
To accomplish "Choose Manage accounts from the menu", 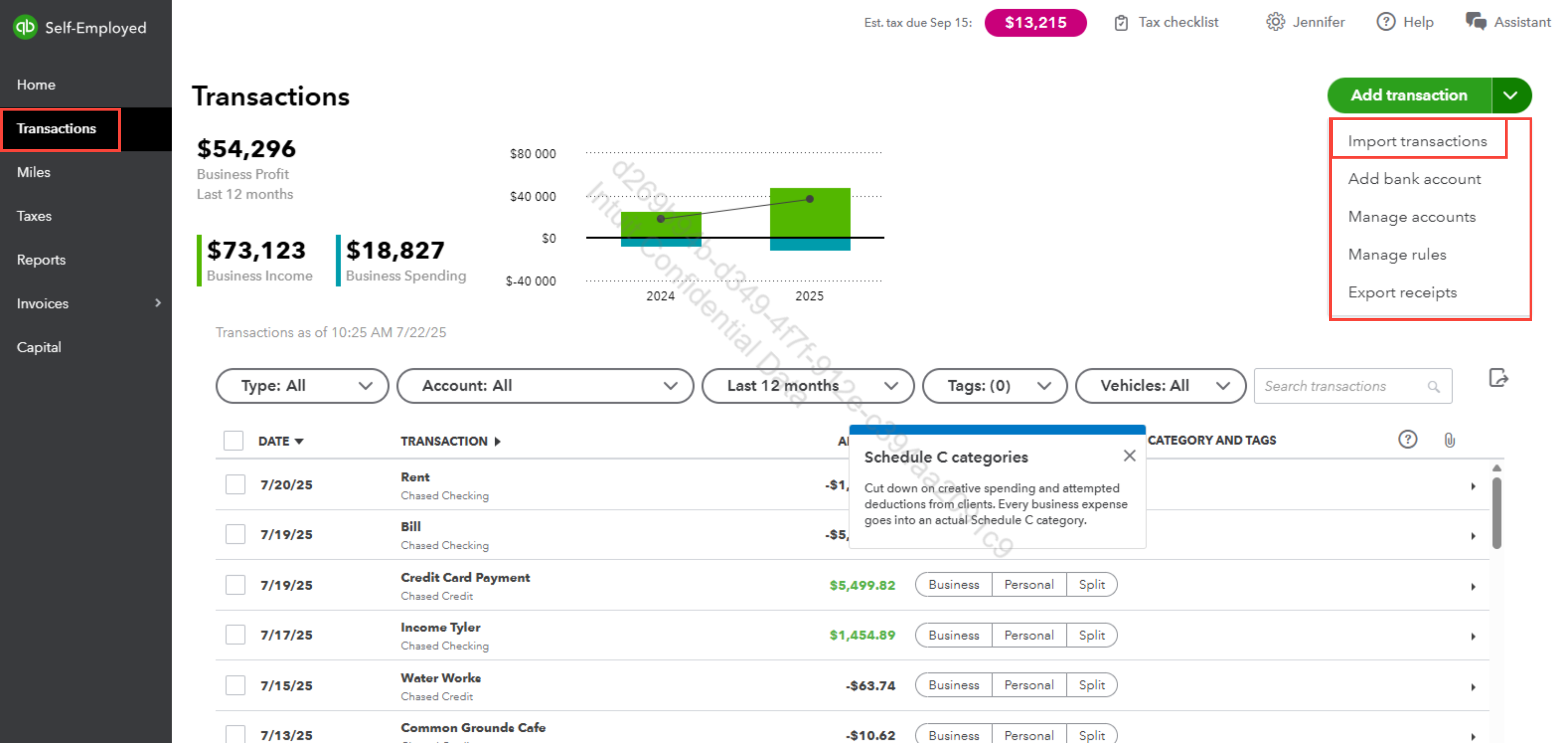I will [1411, 217].
